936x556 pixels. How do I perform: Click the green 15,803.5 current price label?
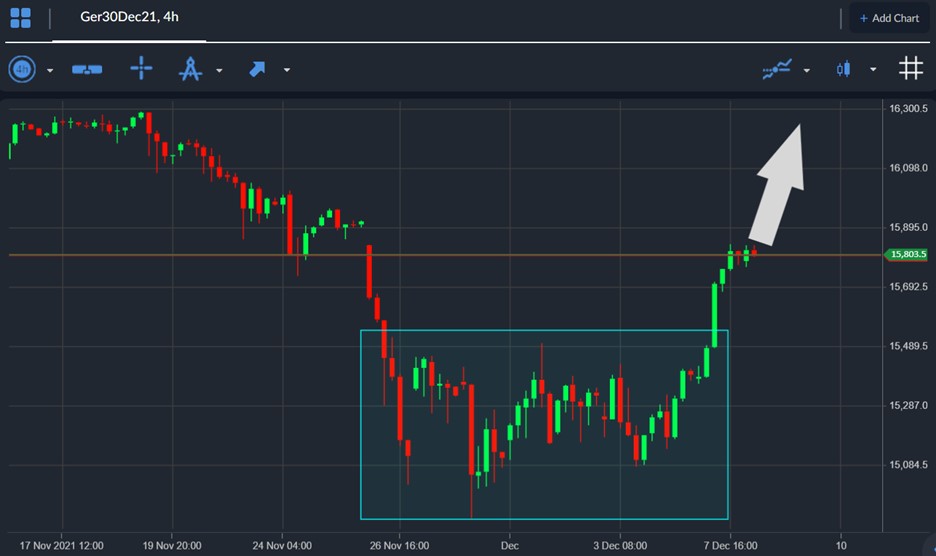(909, 255)
